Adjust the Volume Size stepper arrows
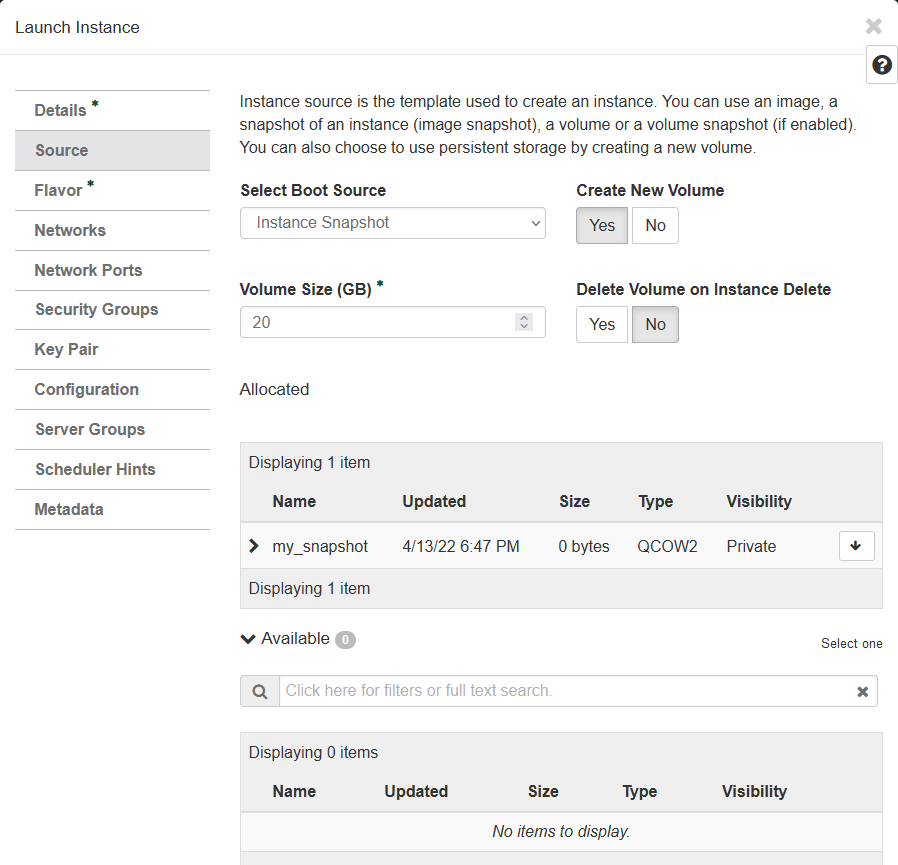898x865 pixels. coord(524,322)
